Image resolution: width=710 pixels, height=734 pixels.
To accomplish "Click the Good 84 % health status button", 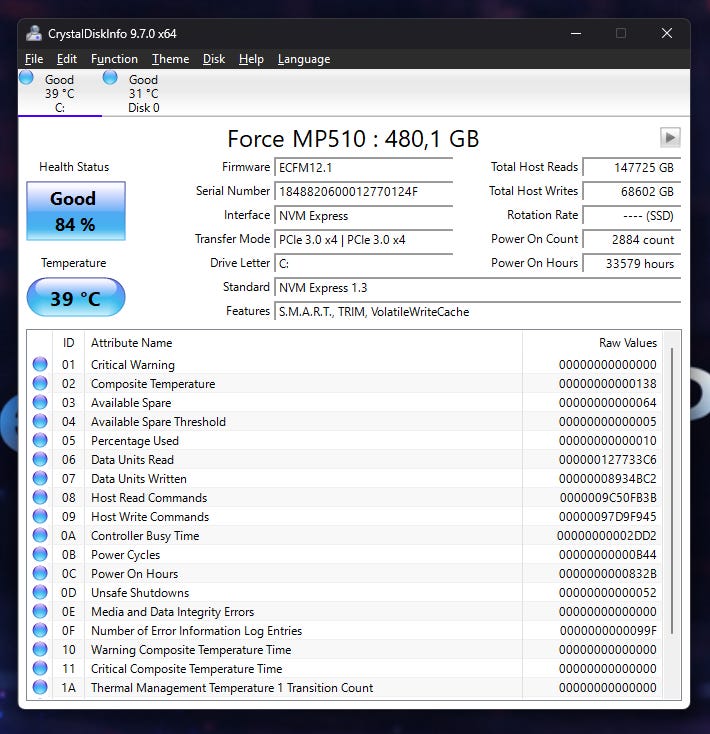I will coord(76,211).
